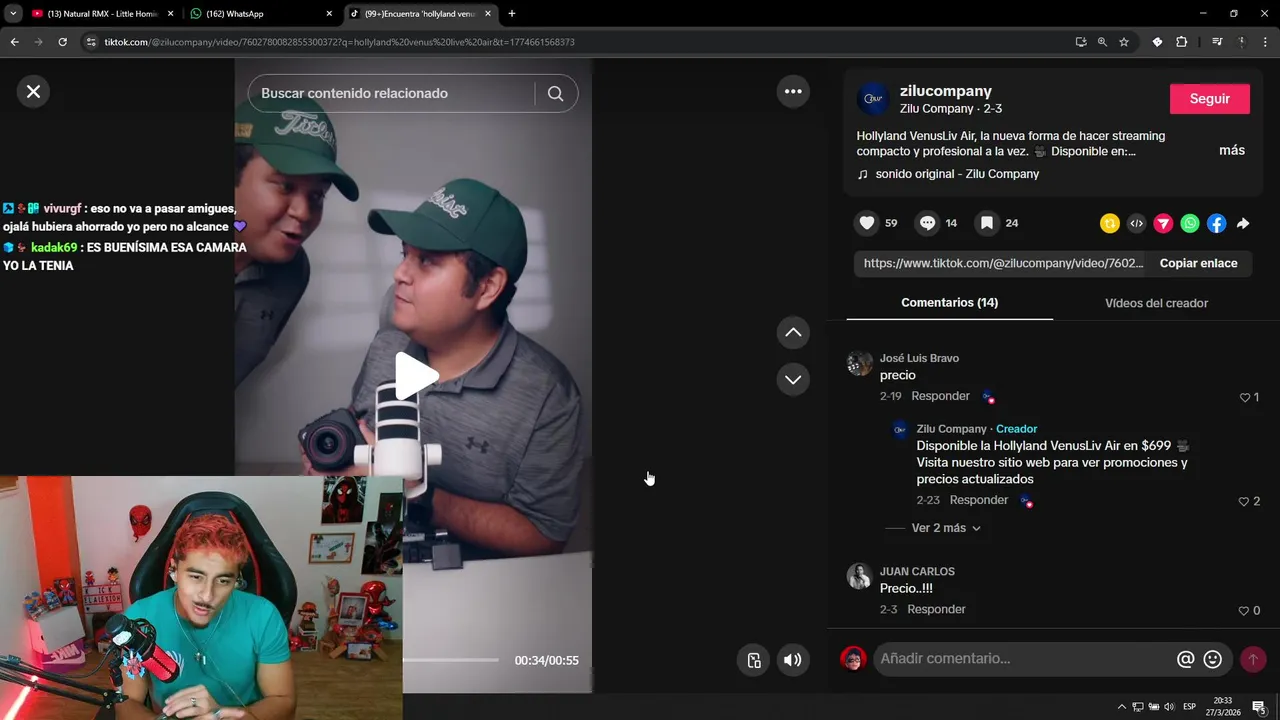Open the taskbar volume speaker icon
Viewport: 1280px width, 720px height.
click(x=1169, y=707)
